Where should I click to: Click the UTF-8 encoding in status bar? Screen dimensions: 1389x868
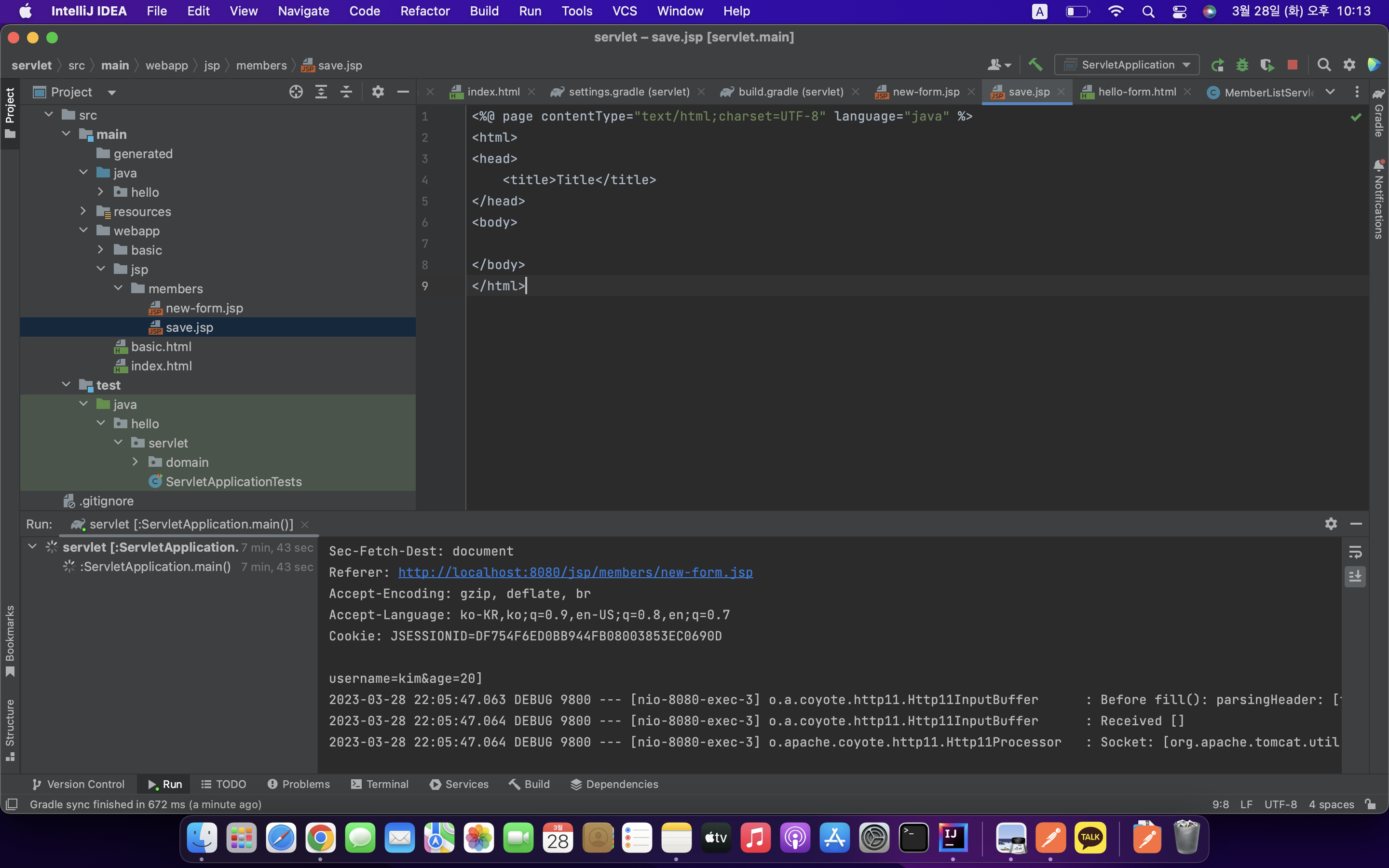tap(1280, 804)
